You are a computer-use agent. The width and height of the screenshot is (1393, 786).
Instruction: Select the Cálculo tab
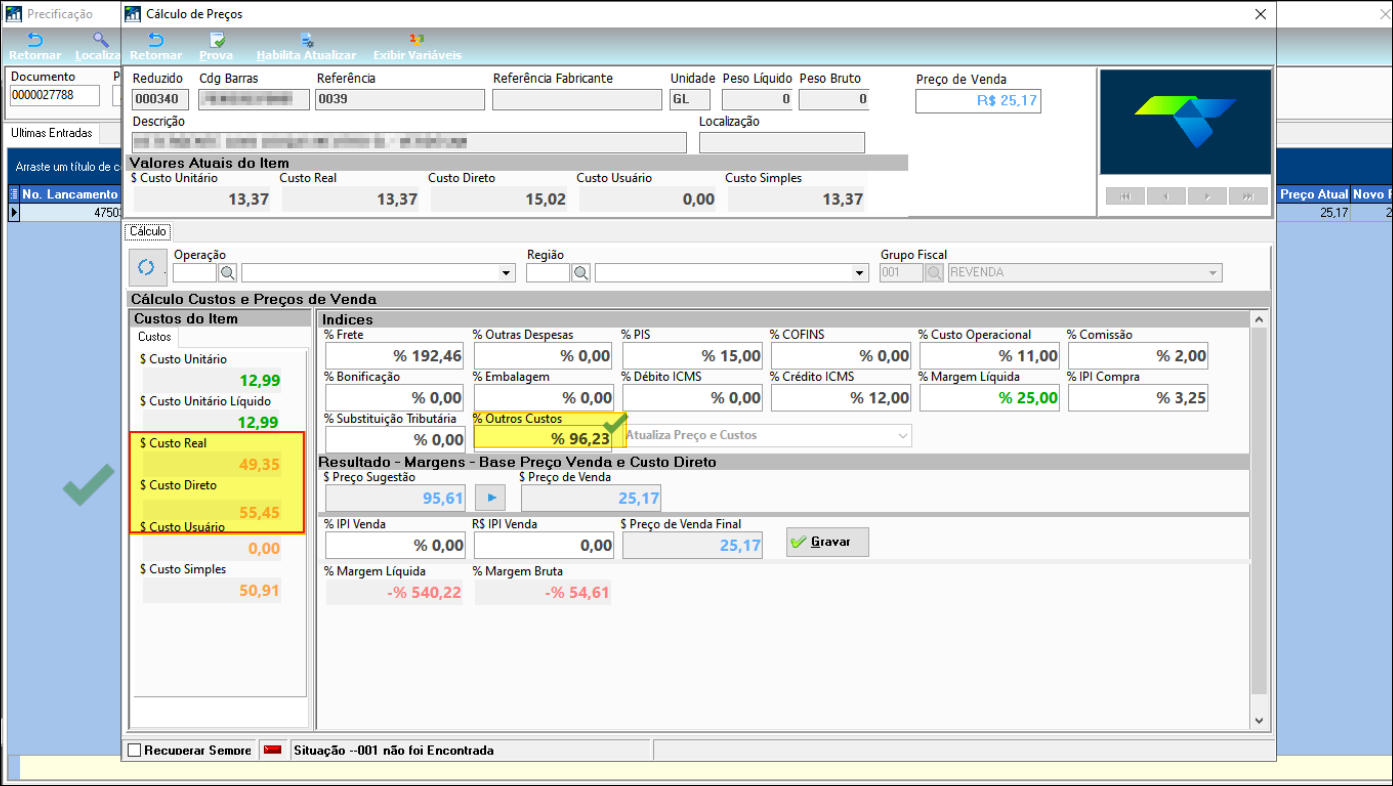click(x=148, y=231)
